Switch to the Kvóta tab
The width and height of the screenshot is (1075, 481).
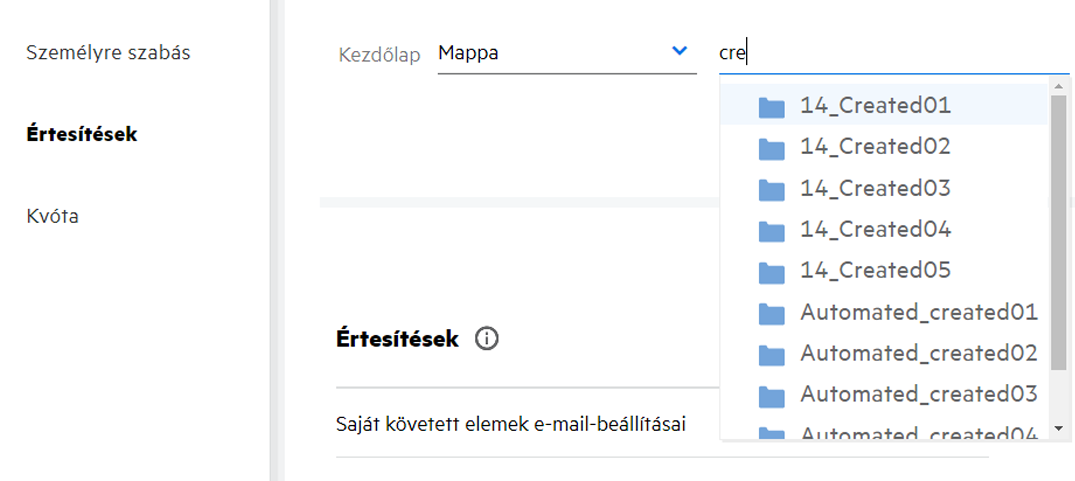pos(53,216)
